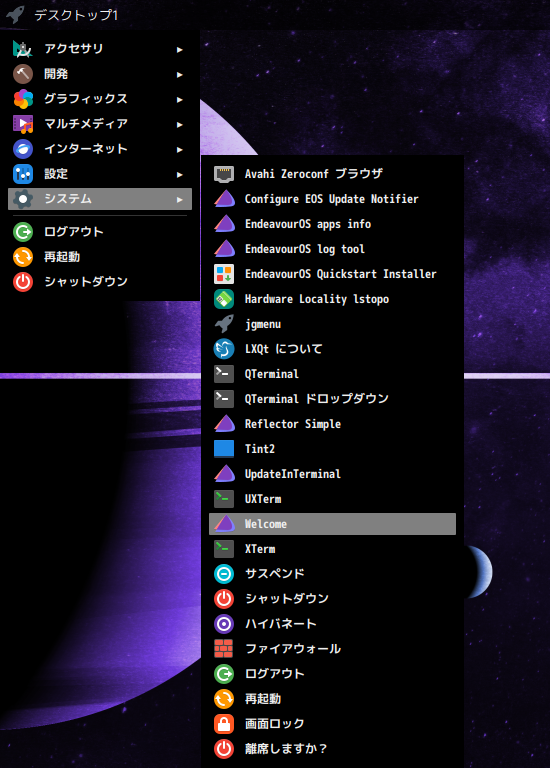
Task: Select the ファイアウォール brick wall icon
Action: pos(224,648)
